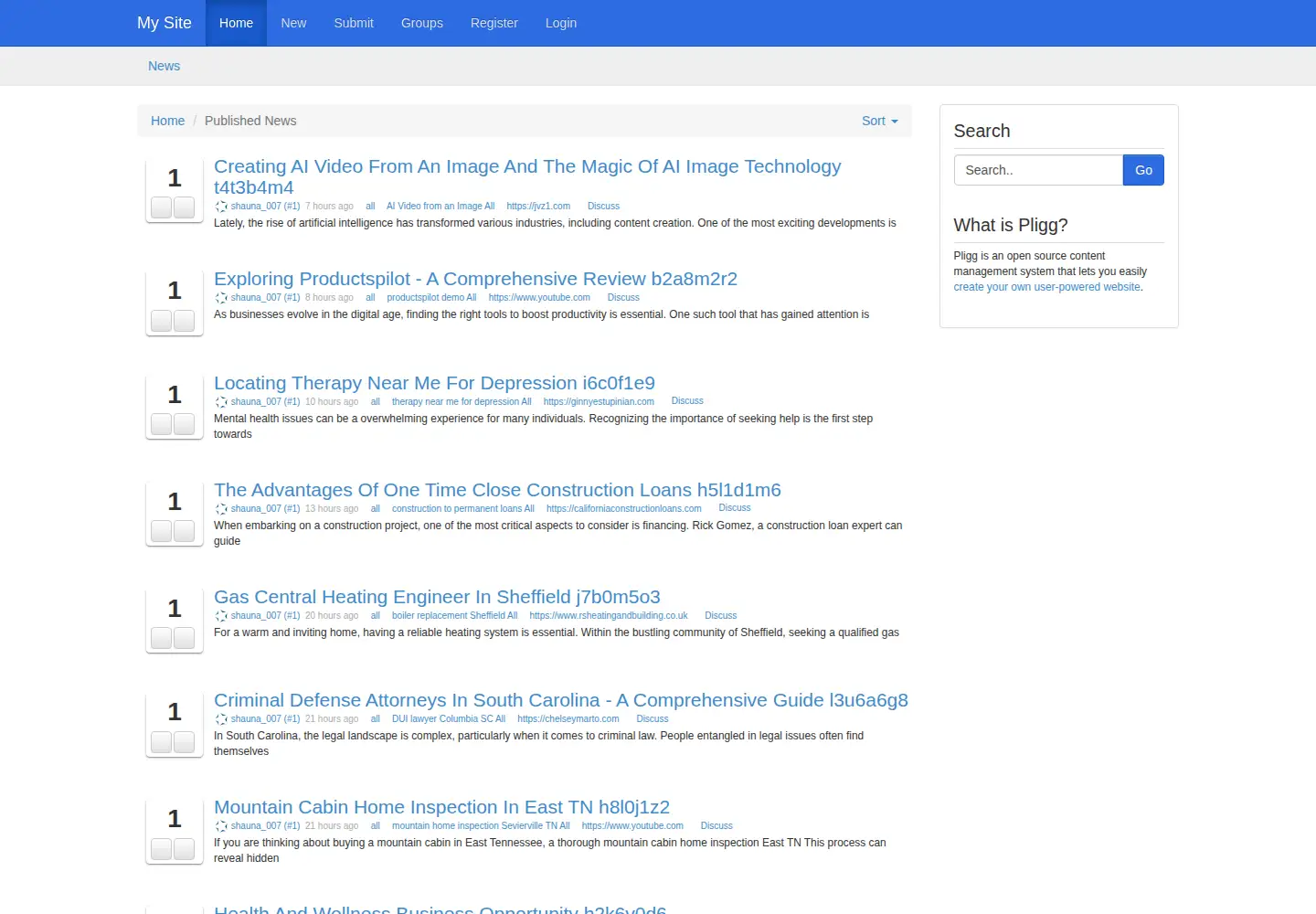Open the Submit page from the navbar
The height and width of the screenshot is (914, 1316).
pos(354,23)
